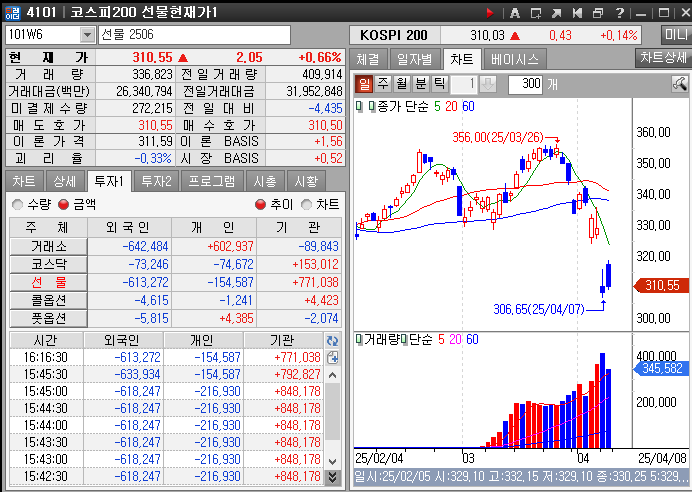Click the 코스닥 row button
The height and width of the screenshot is (492, 692).
49,264
